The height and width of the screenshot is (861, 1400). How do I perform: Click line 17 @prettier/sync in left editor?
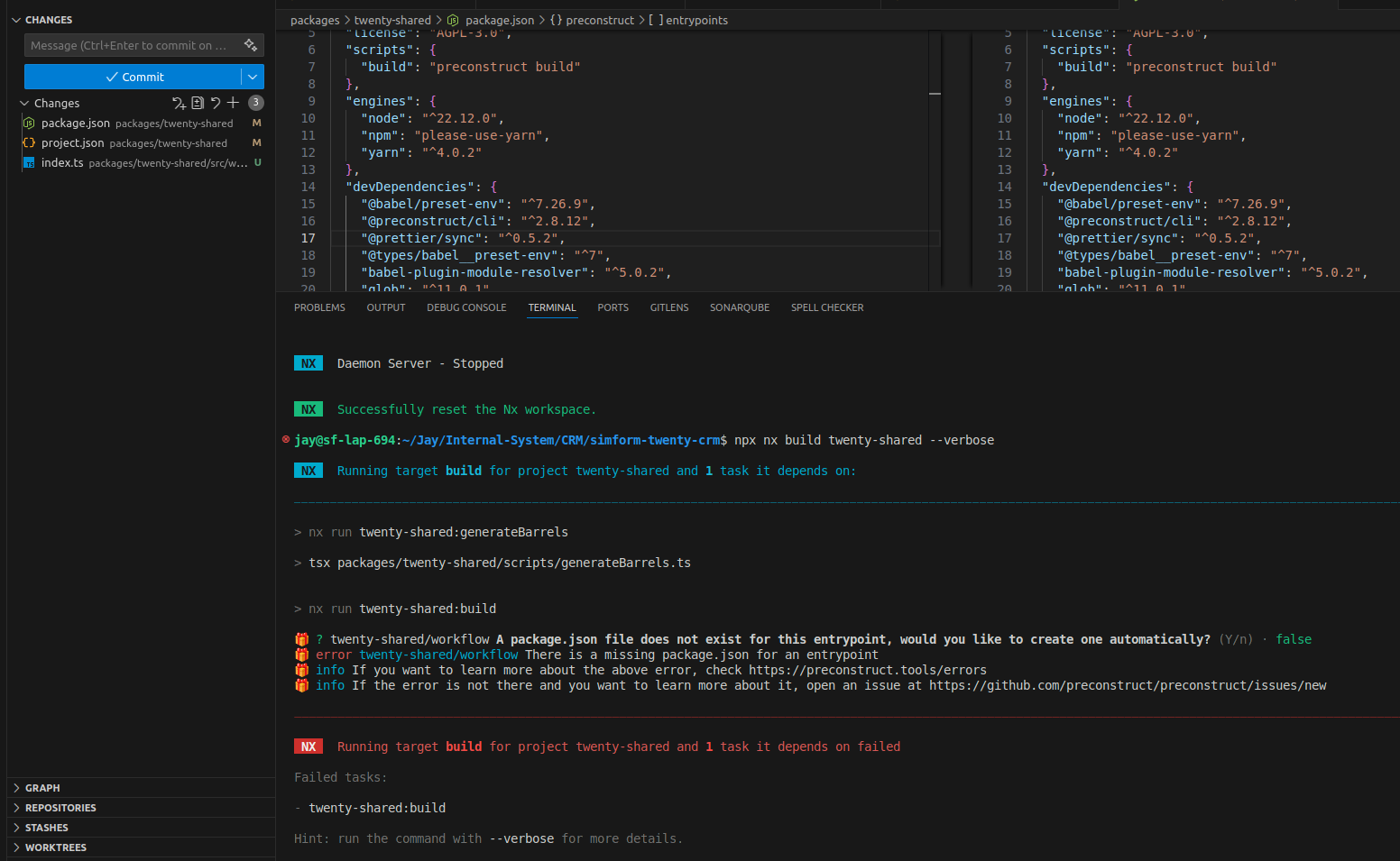coord(463,238)
